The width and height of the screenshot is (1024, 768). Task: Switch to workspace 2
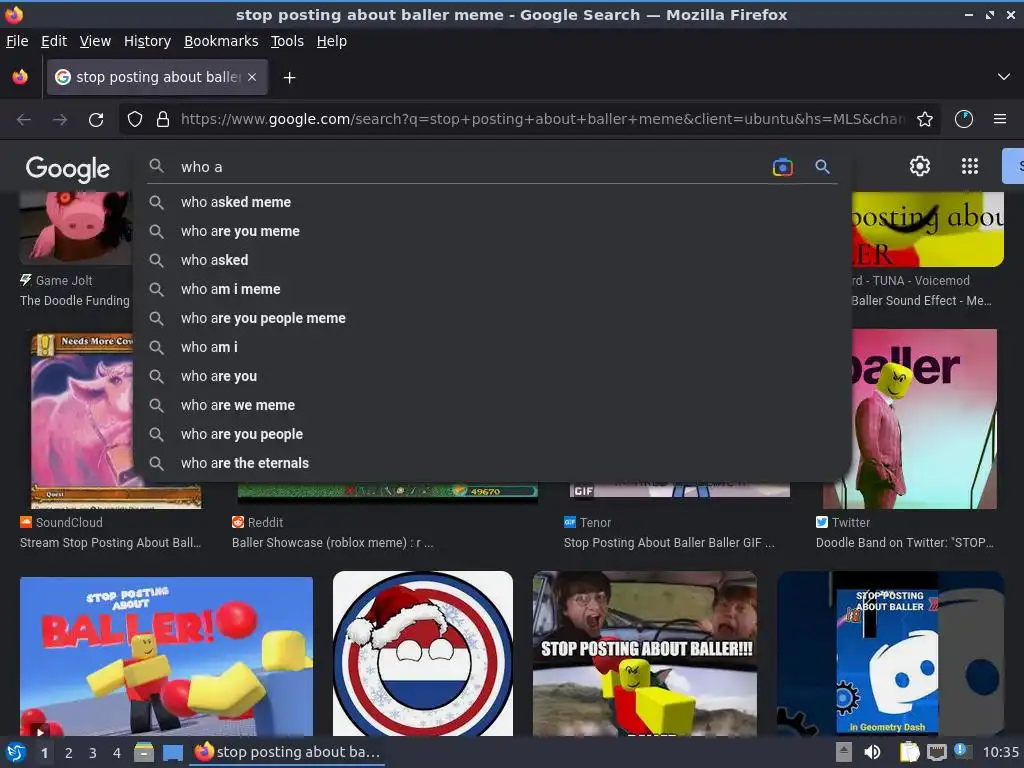point(69,753)
